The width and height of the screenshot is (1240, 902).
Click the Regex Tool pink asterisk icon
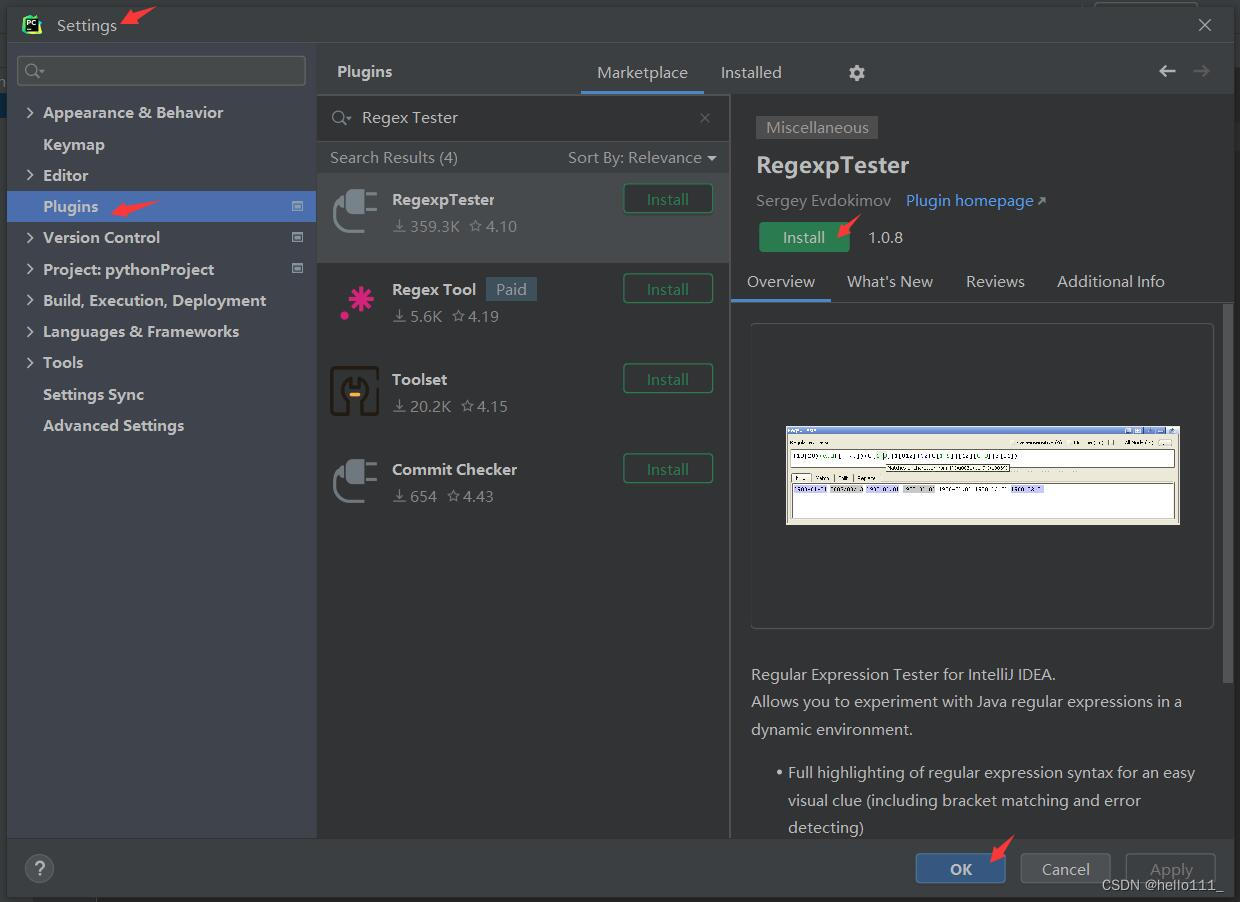(x=355, y=301)
